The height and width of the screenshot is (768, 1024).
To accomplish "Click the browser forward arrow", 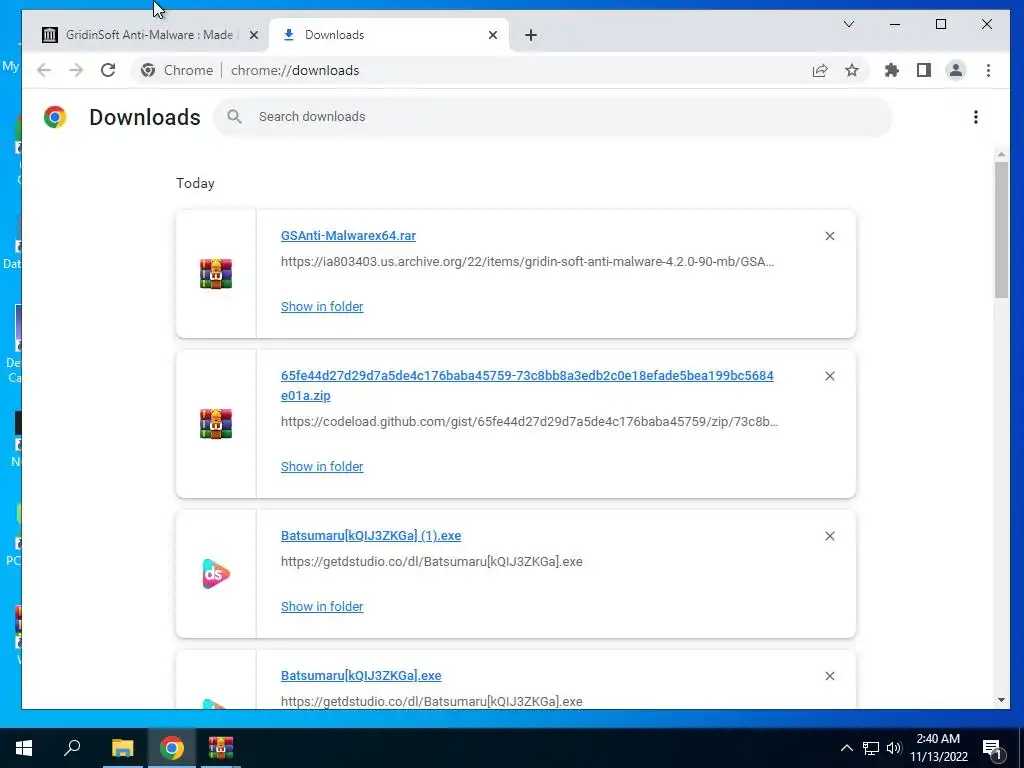I will 76,71.
